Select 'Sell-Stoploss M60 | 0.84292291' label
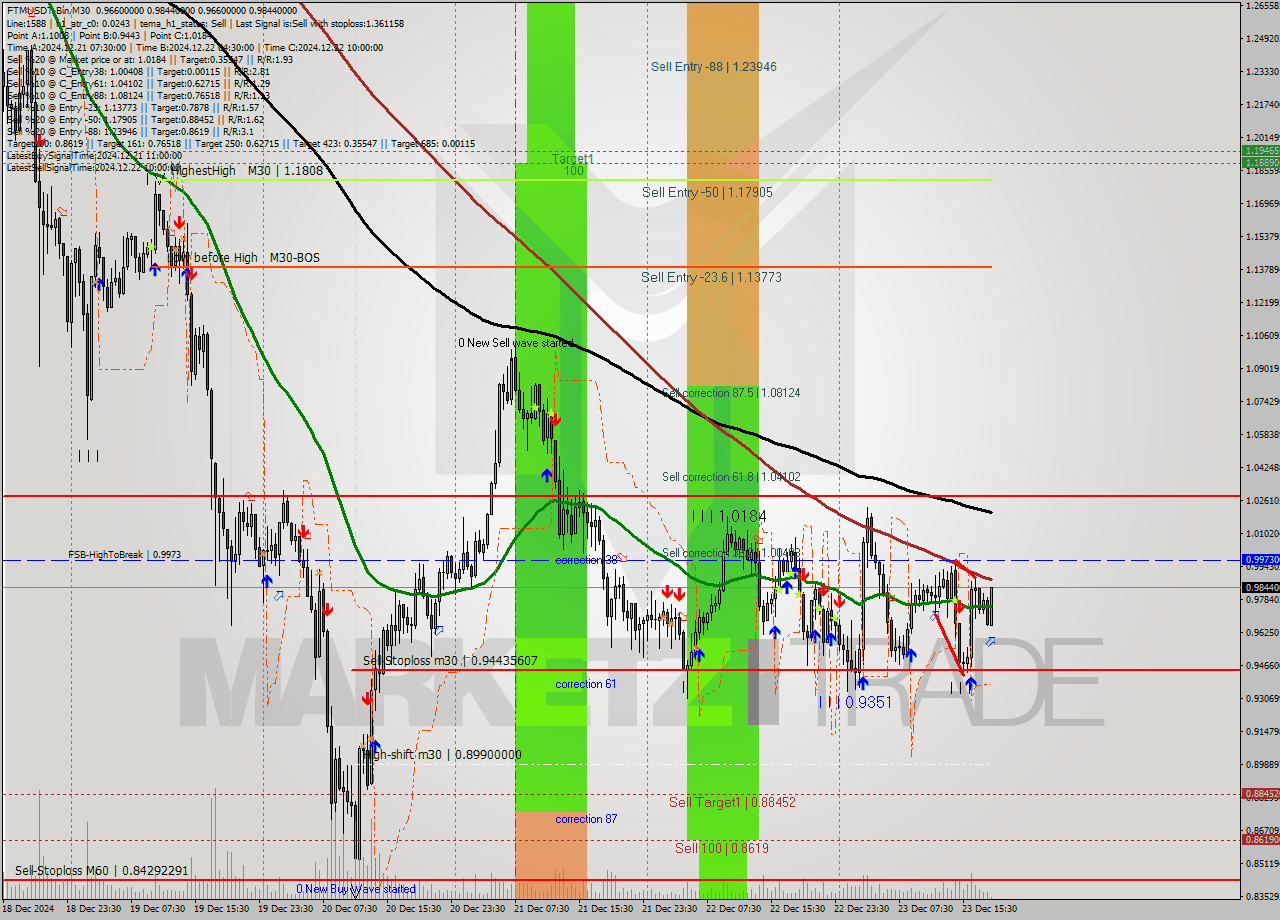The height and width of the screenshot is (920, 1280). [x=101, y=871]
